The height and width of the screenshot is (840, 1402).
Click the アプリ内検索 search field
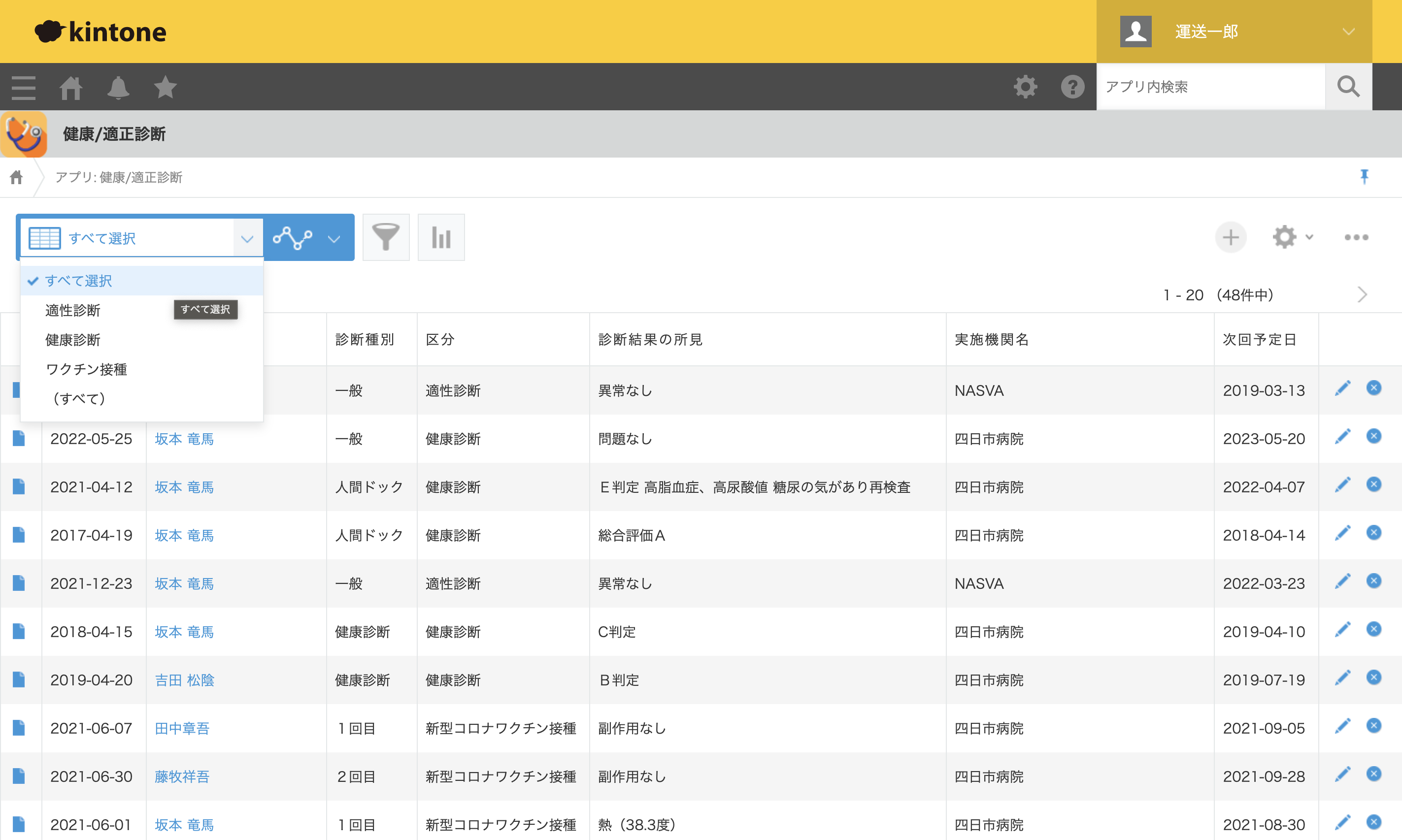coord(1210,87)
